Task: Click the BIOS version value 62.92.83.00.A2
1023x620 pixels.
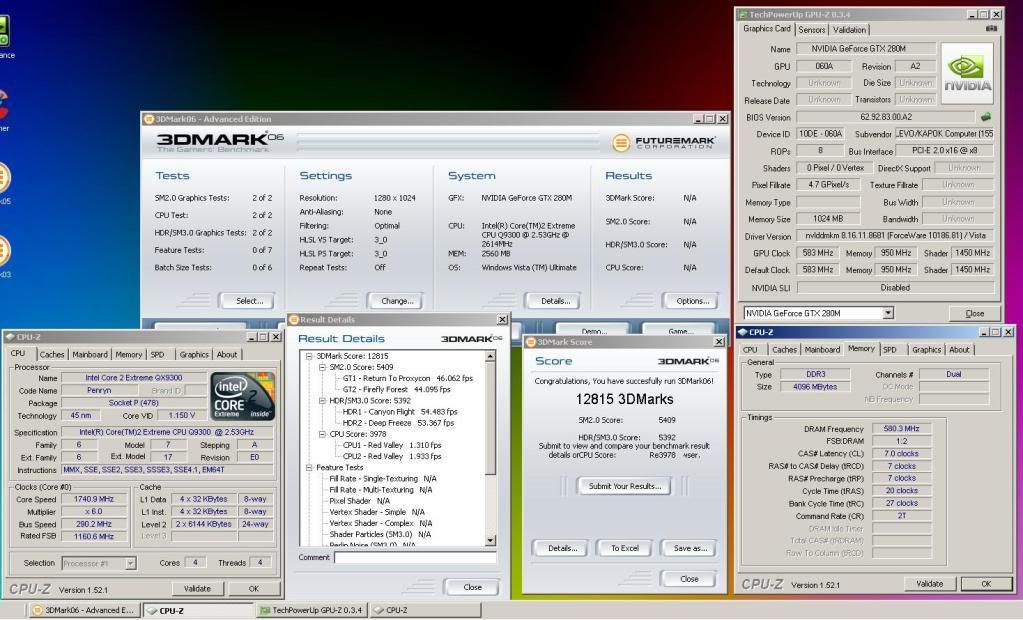Action: click(x=886, y=117)
